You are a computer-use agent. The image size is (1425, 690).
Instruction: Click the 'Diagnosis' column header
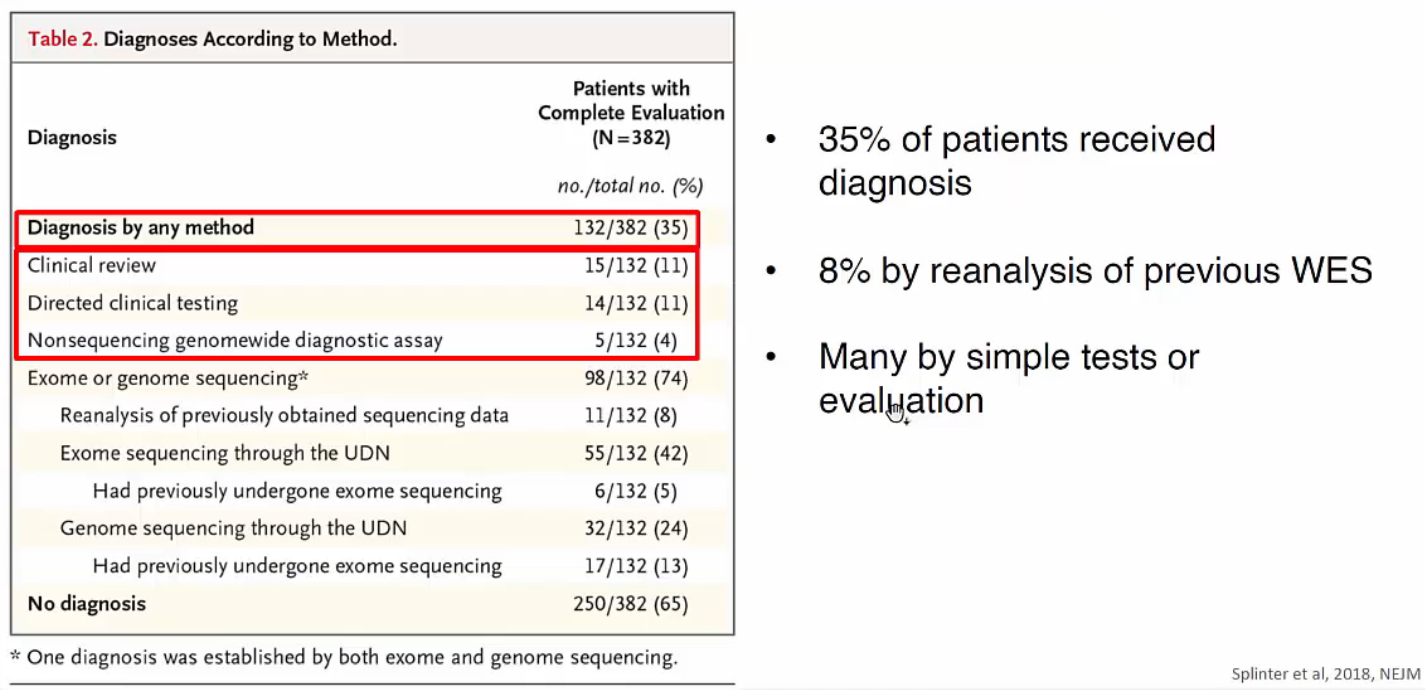(72, 138)
